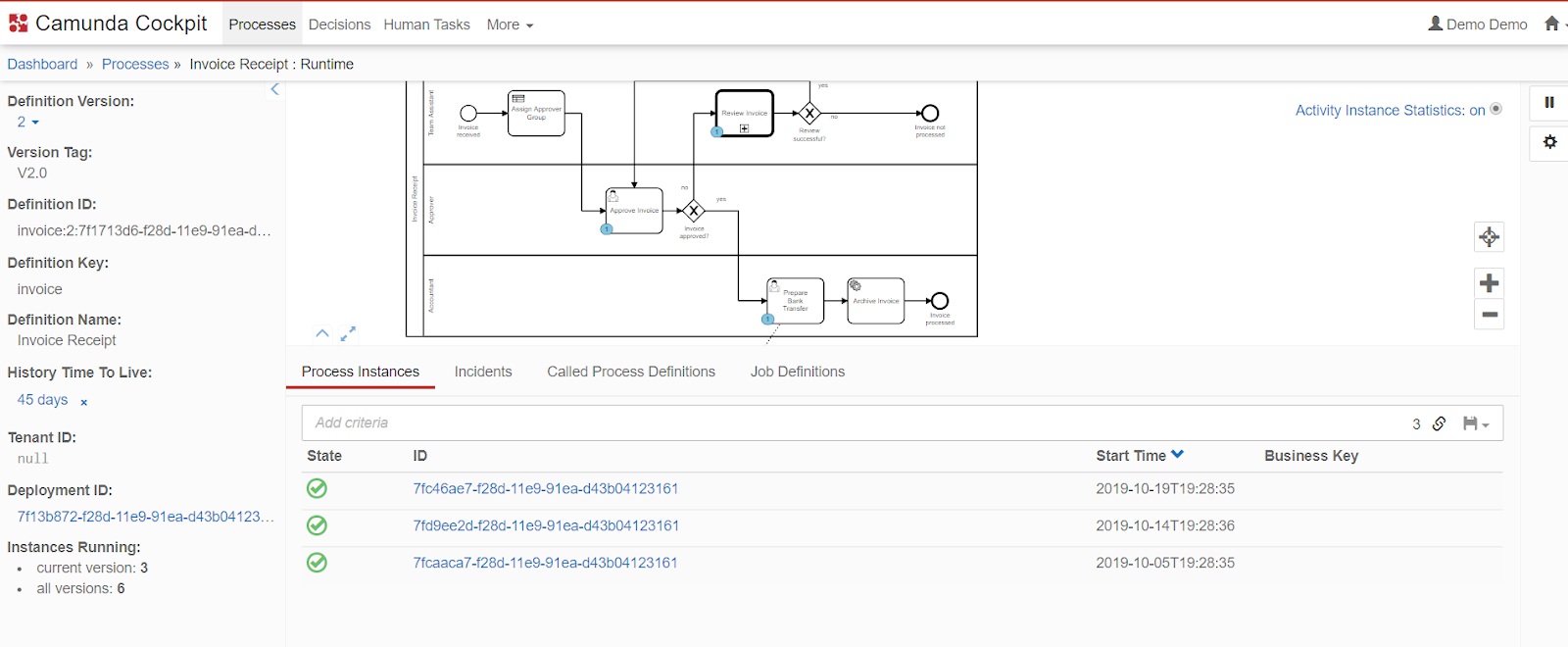Click the Add criteria search field
1568x647 pixels.
coord(843,423)
